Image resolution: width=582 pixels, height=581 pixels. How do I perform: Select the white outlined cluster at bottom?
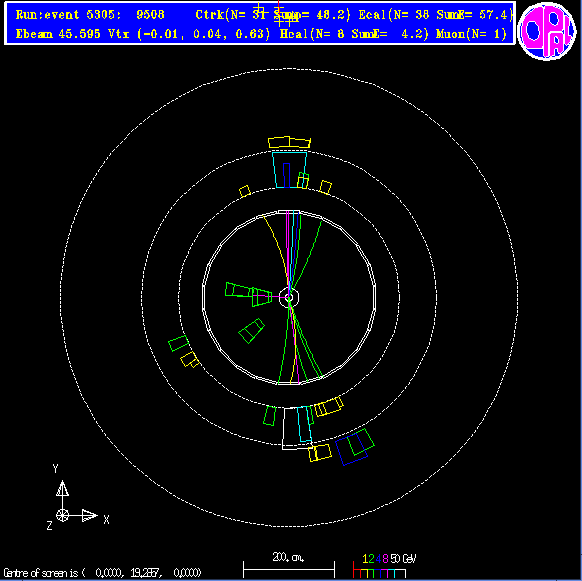[297, 428]
